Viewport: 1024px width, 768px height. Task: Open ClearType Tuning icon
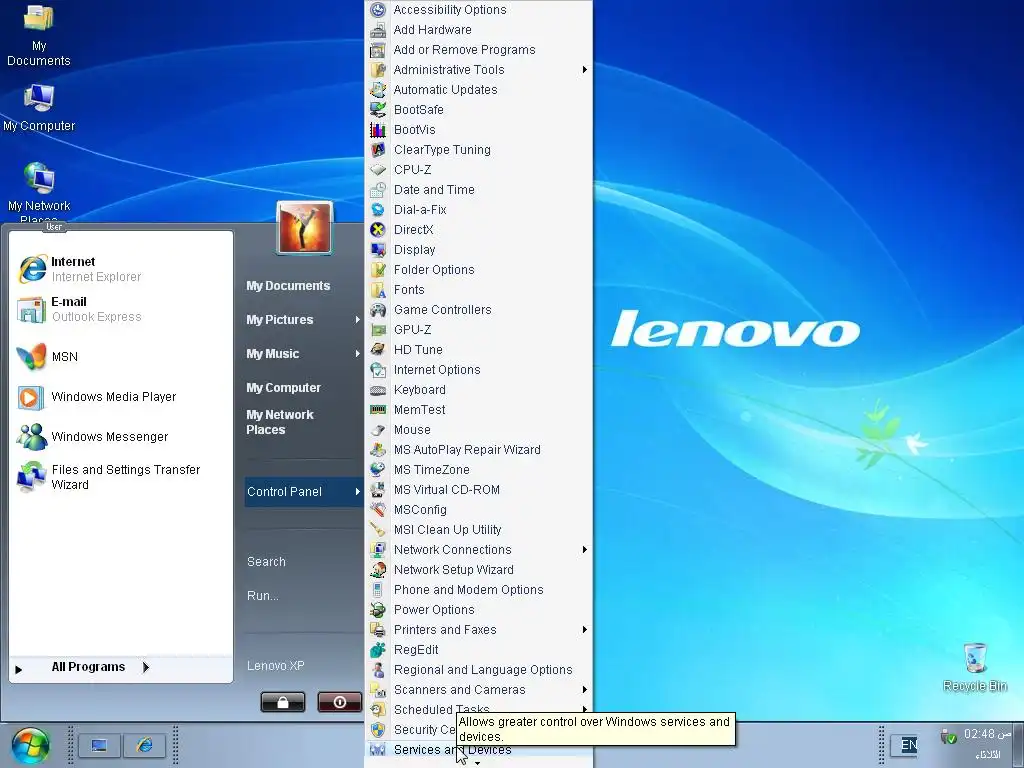point(377,150)
